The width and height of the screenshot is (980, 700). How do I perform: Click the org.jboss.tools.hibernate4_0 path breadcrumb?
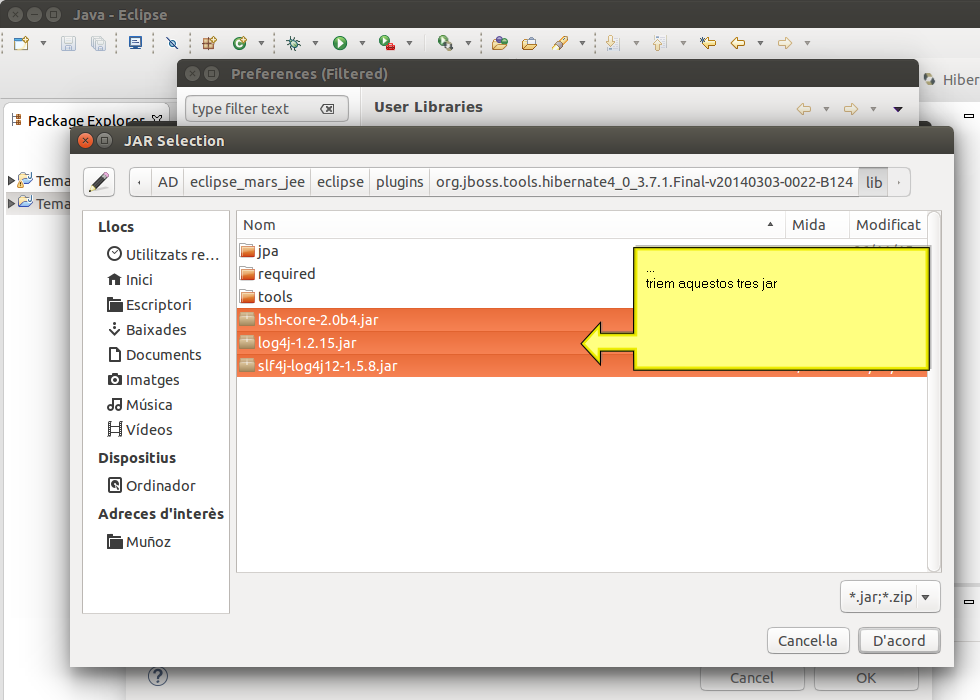[x=644, y=182]
